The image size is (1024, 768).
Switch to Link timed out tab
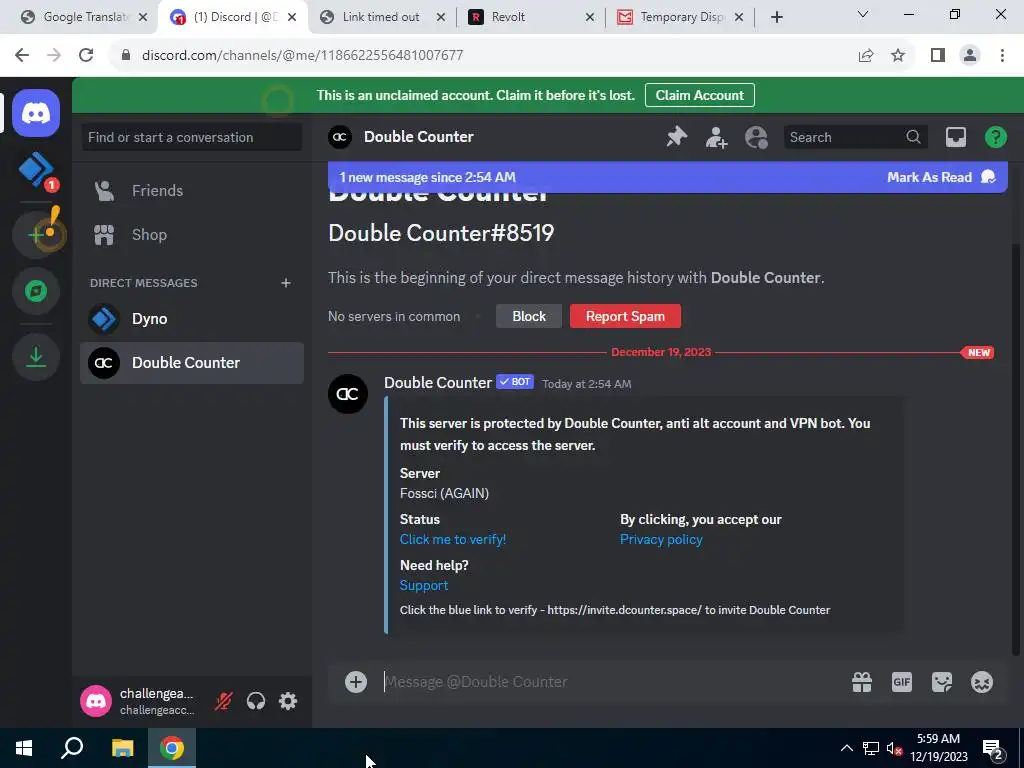coord(381,17)
